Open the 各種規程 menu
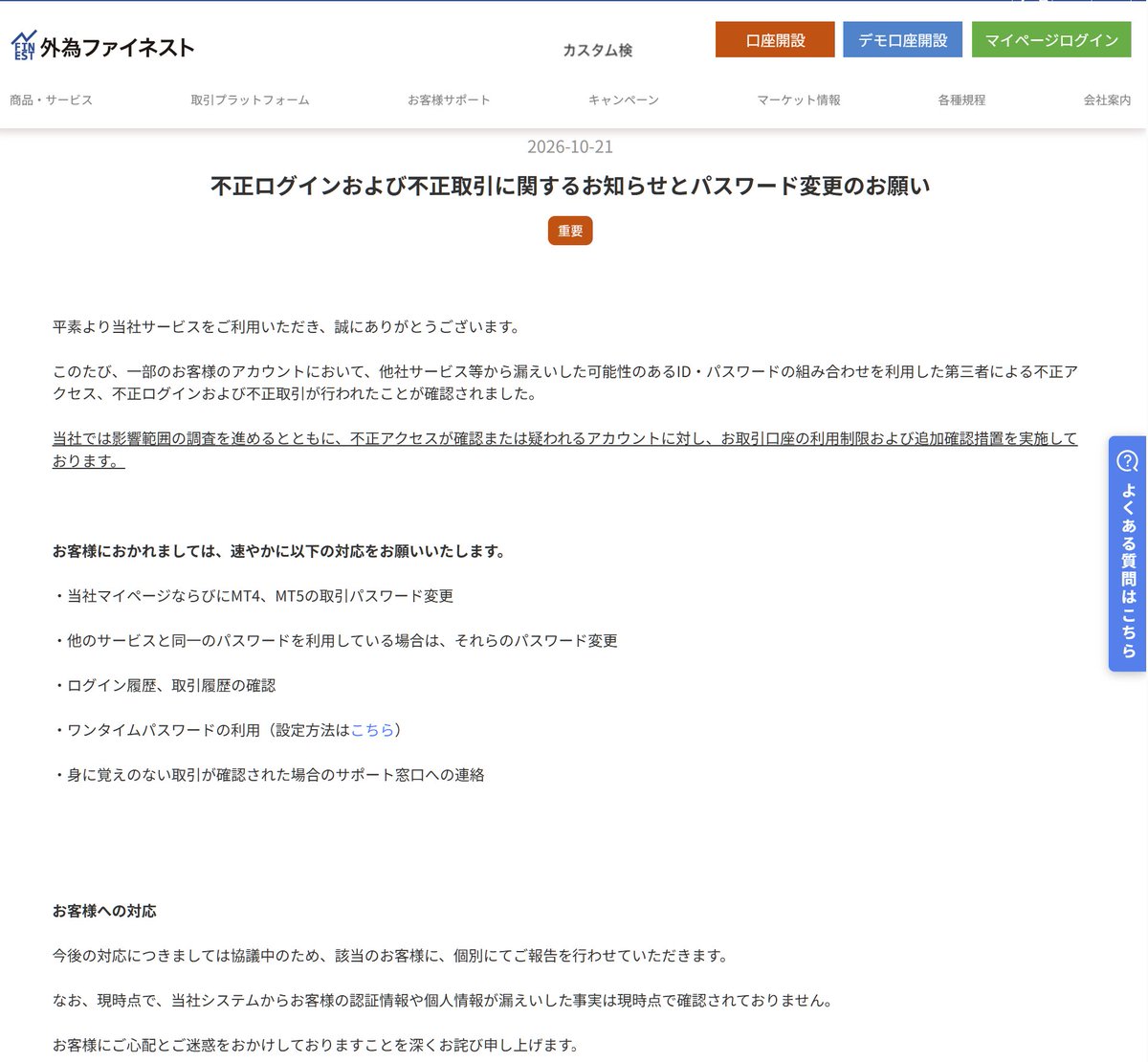This screenshot has width=1148, height=1062. [x=961, y=100]
